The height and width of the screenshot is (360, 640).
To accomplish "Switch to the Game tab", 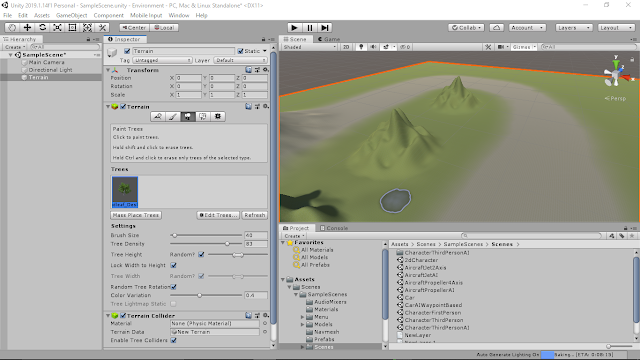I will click(329, 39).
